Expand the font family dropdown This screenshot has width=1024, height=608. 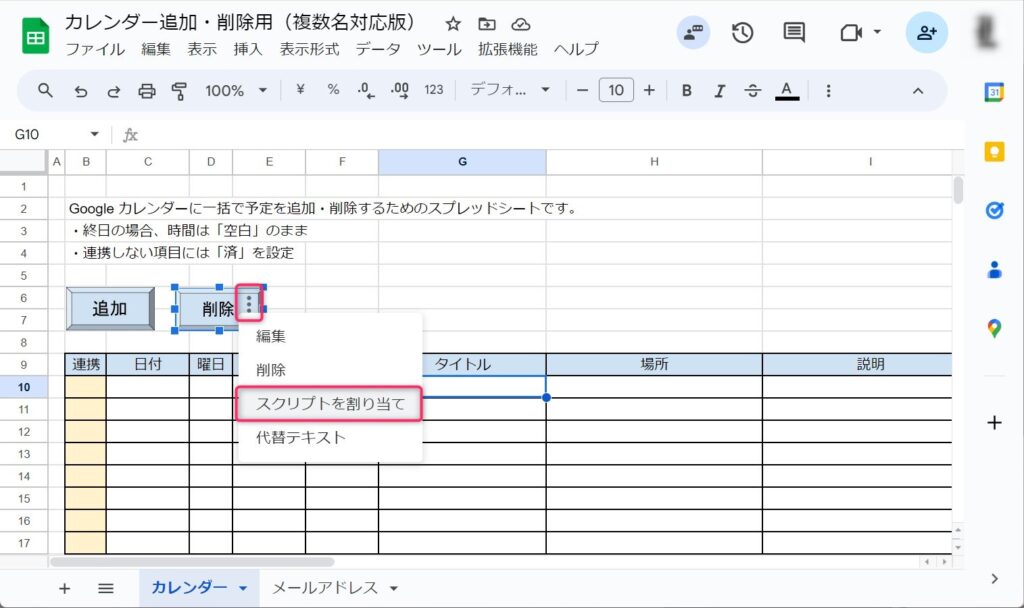[511, 91]
